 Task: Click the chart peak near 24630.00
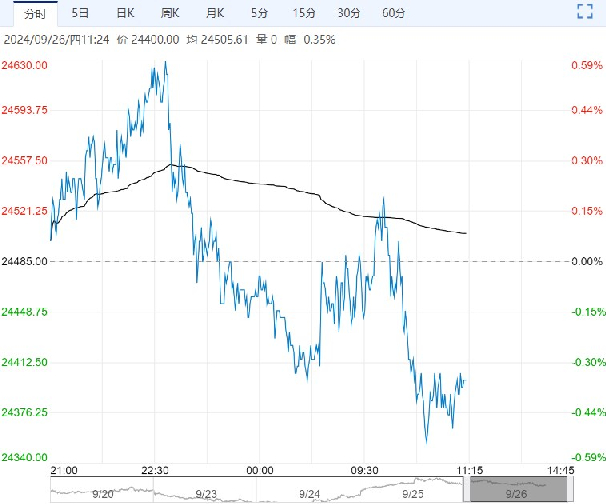[165, 63]
